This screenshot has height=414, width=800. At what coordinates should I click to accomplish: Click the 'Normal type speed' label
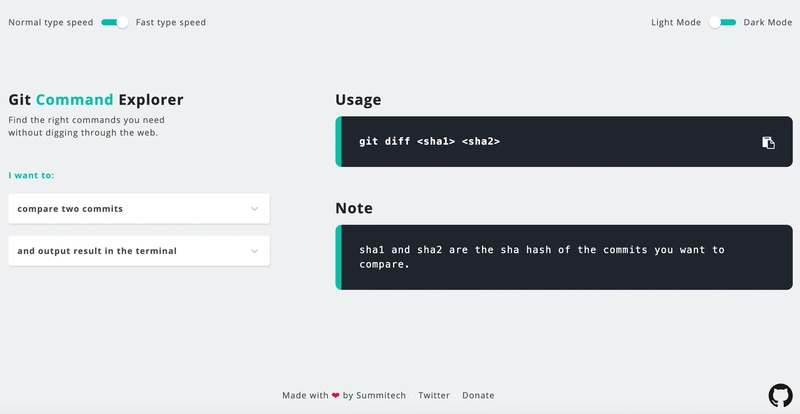click(51, 22)
